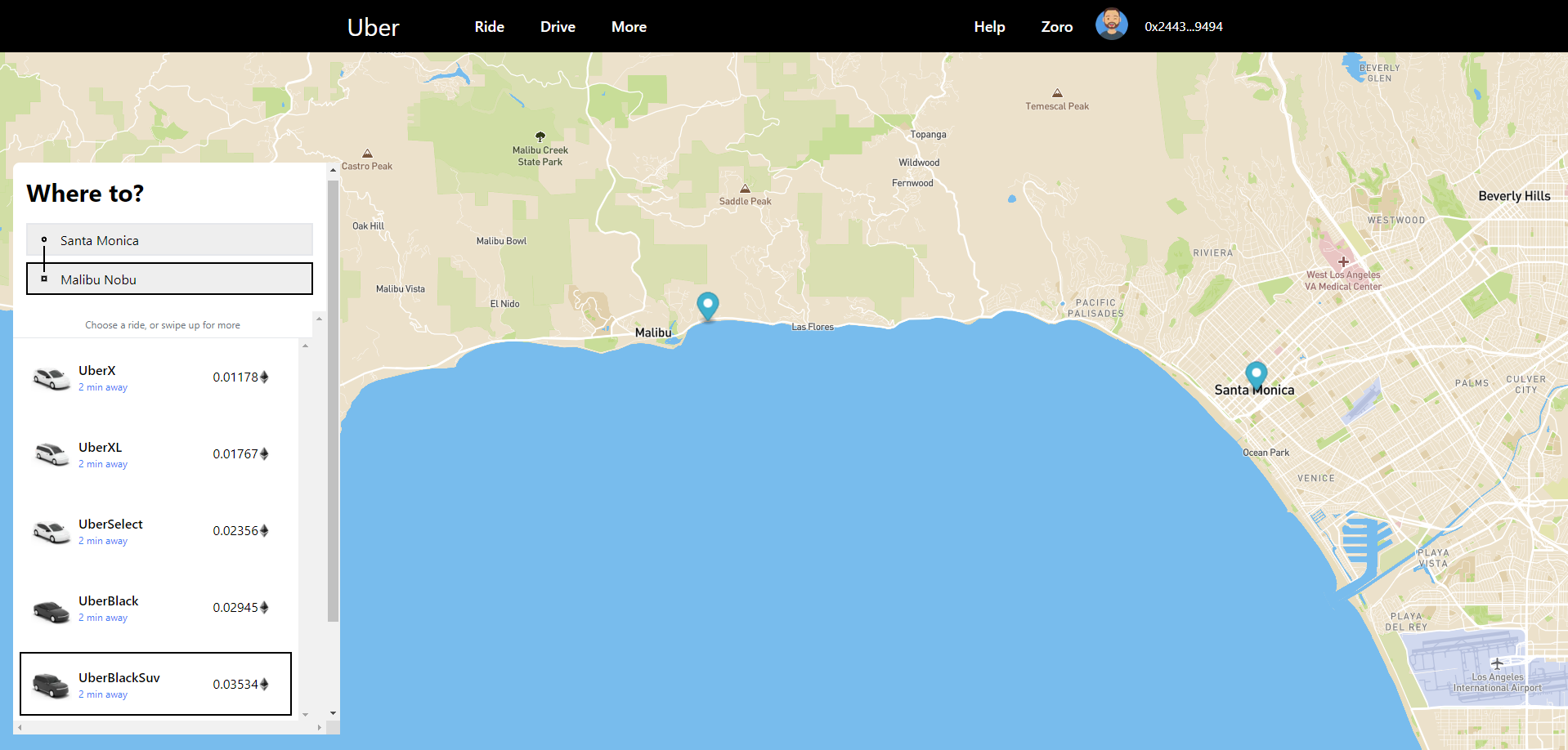
Task: Click the Pacific Palisades map label
Action: coord(1095,308)
